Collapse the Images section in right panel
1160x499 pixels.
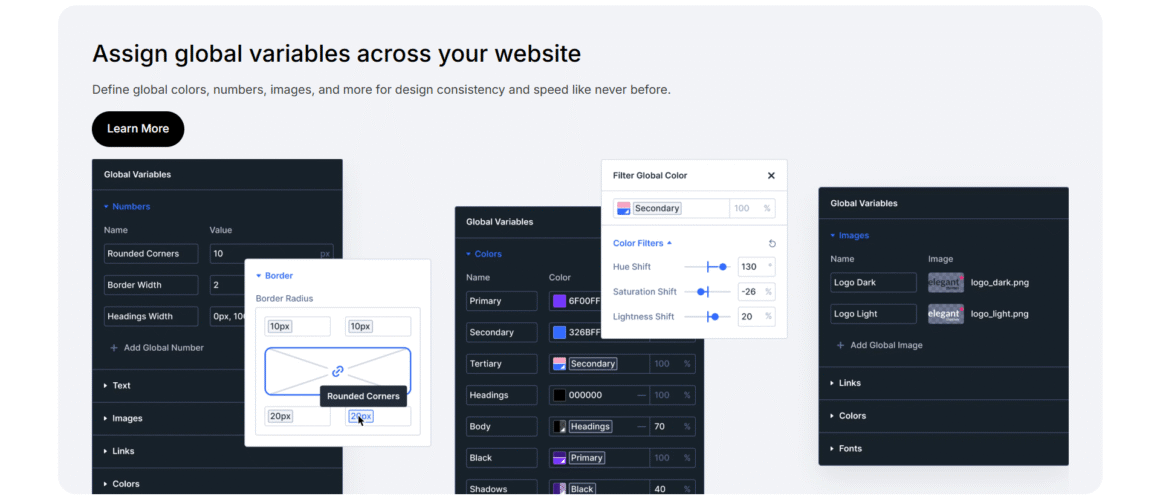849,235
